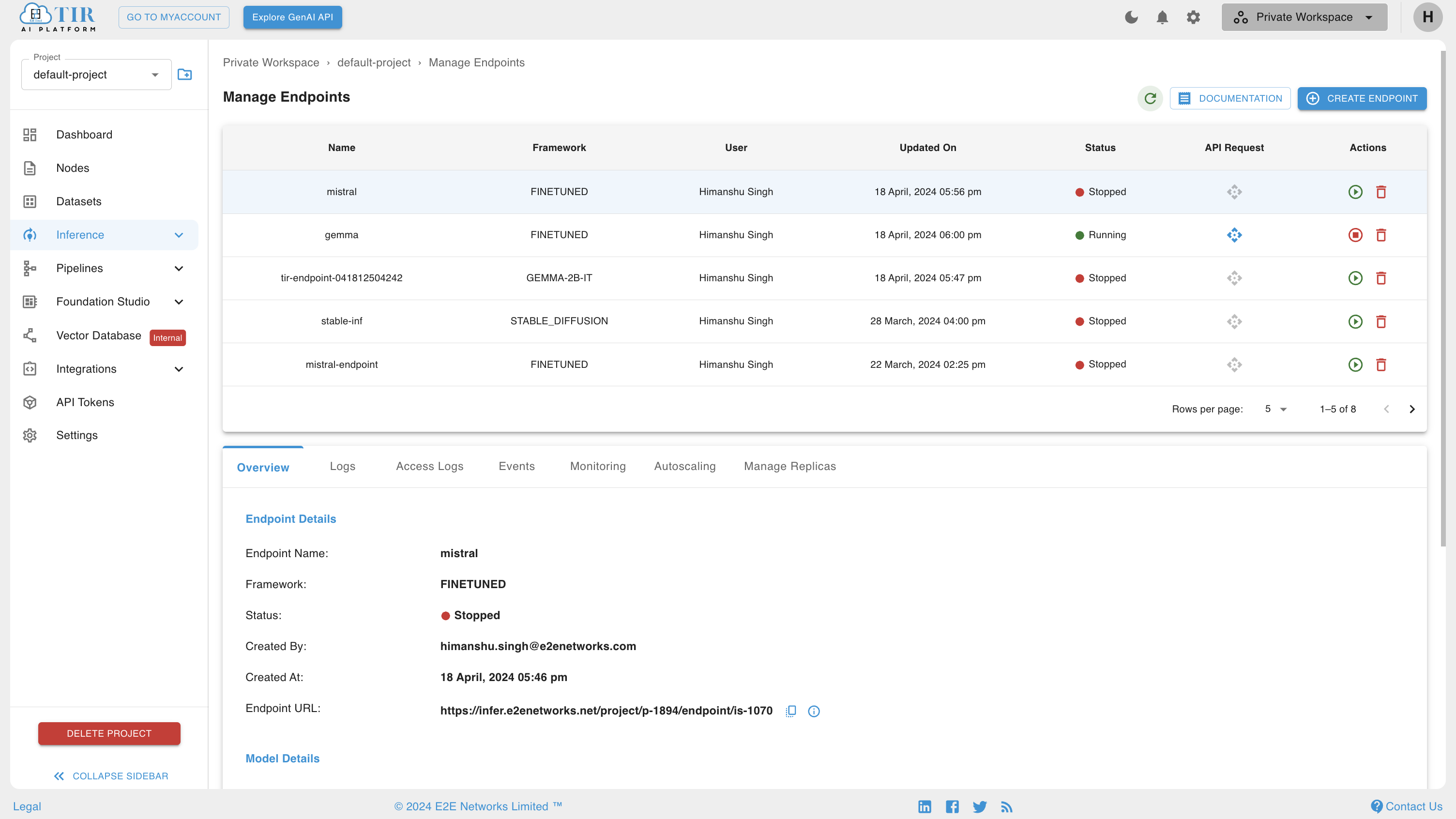1456x819 pixels.
Task: Stop the gemma endpoint
Action: click(1355, 235)
